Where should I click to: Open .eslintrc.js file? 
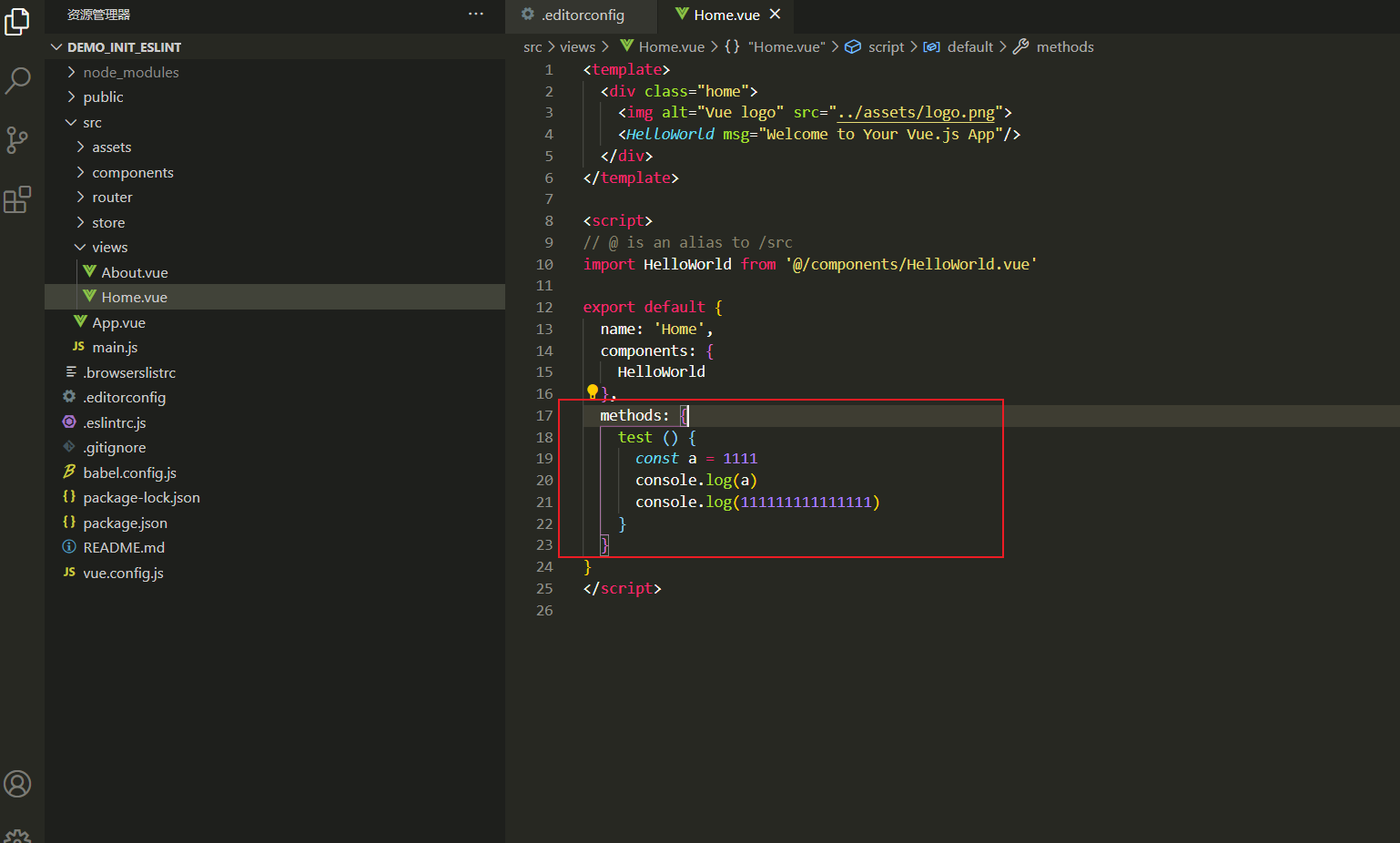pos(275,422)
